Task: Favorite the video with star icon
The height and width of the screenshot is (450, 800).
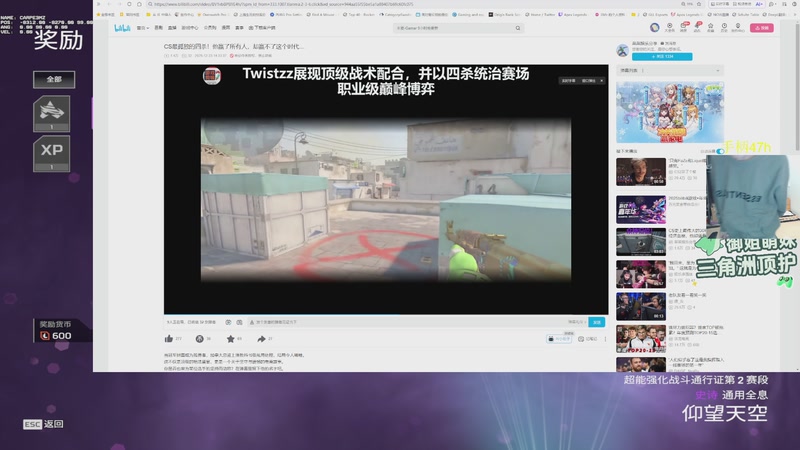Action: [x=231, y=339]
